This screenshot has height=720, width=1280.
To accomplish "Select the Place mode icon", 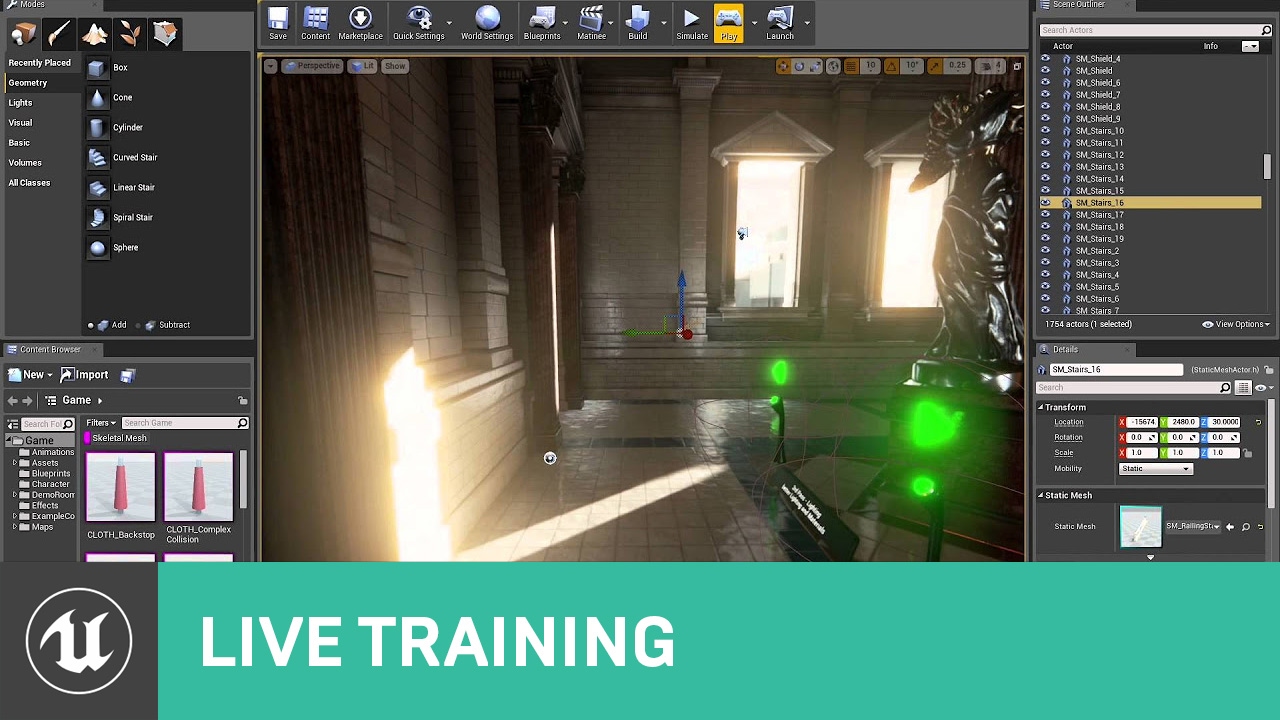I will tap(23, 34).
